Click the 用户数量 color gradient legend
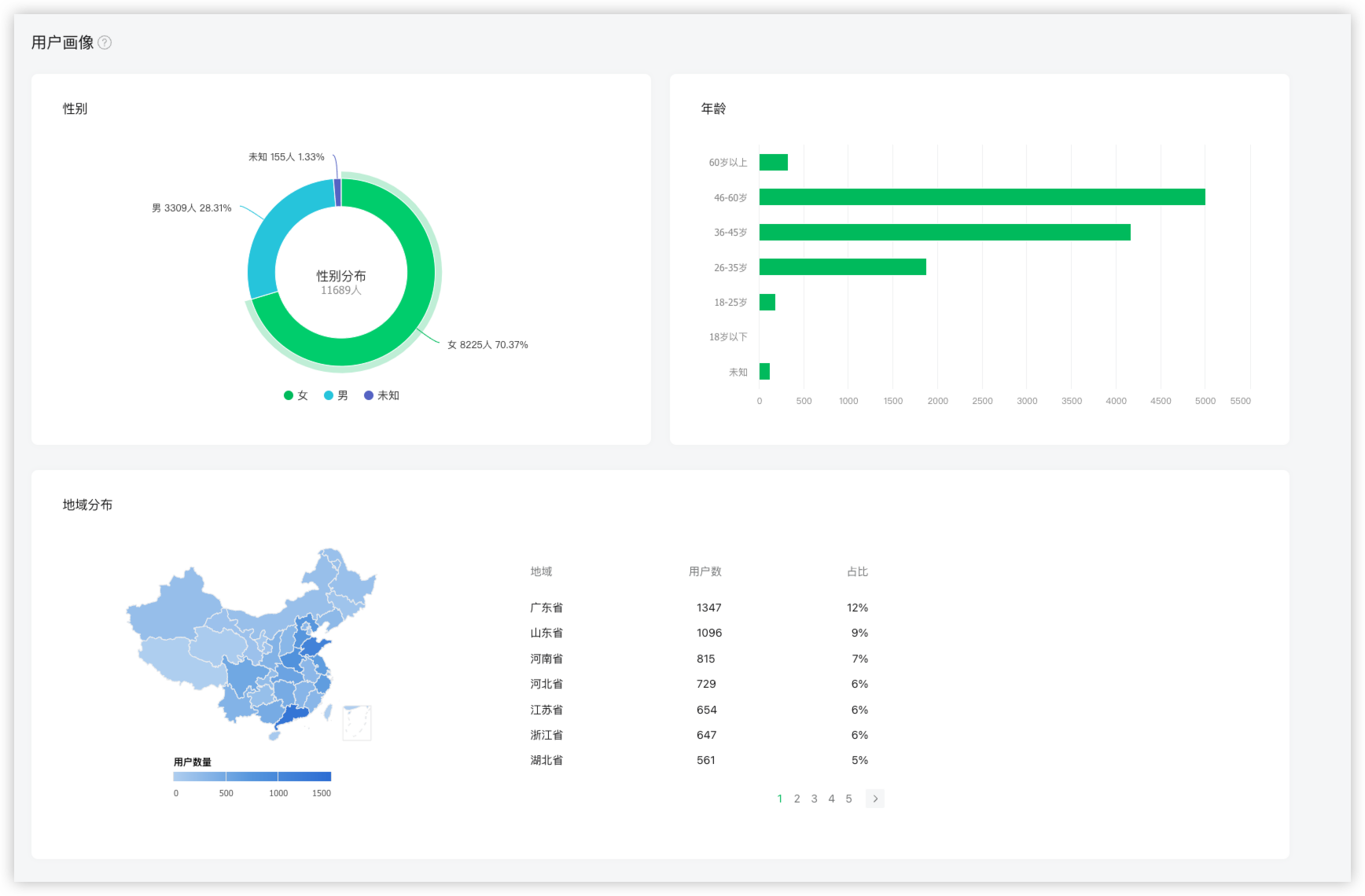 (x=252, y=777)
